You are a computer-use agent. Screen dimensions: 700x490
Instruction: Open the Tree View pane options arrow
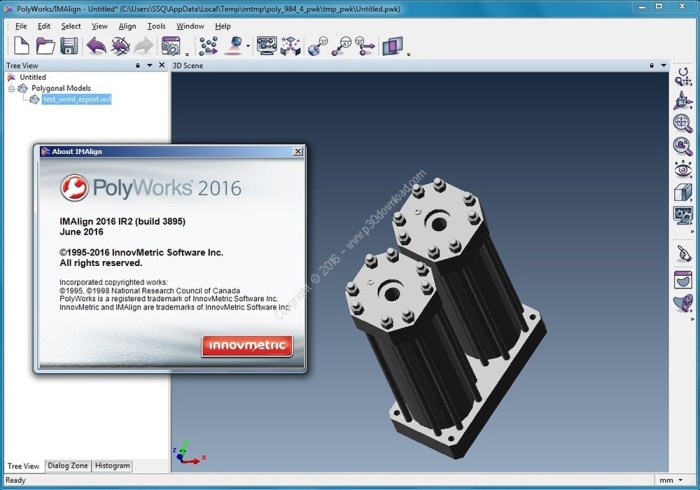tap(150, 66)
